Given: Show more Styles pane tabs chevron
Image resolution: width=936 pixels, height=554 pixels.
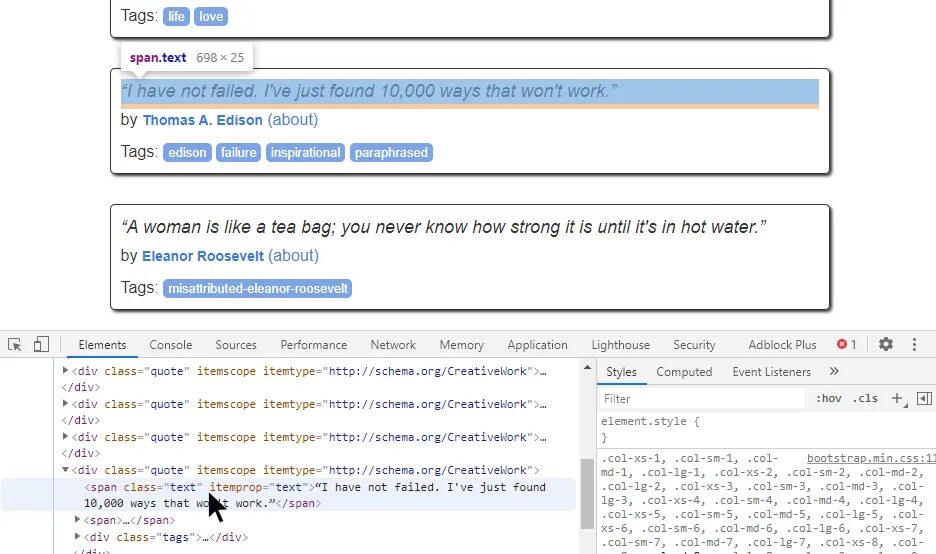Looking at the screenshot, I should click(x=834, y=371).
